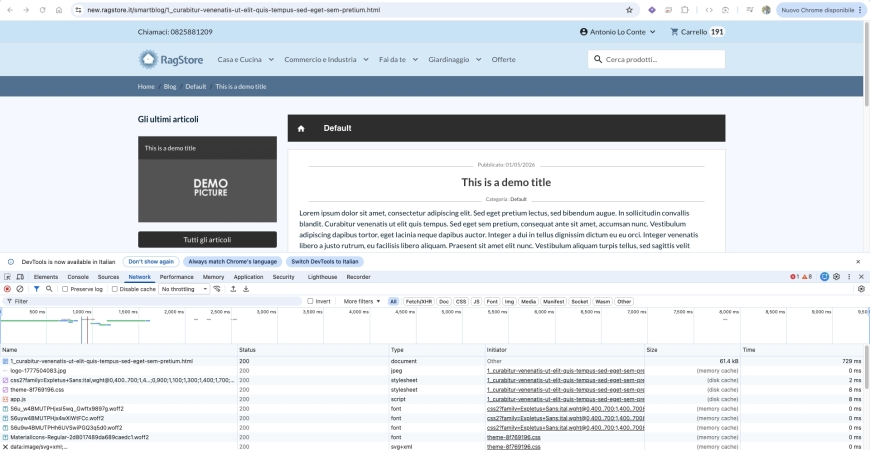The width and height of the screenshot is (870, 450).
Task: Filter requests by CSS type
Action: pyautogui.click(x=461, y=301)
